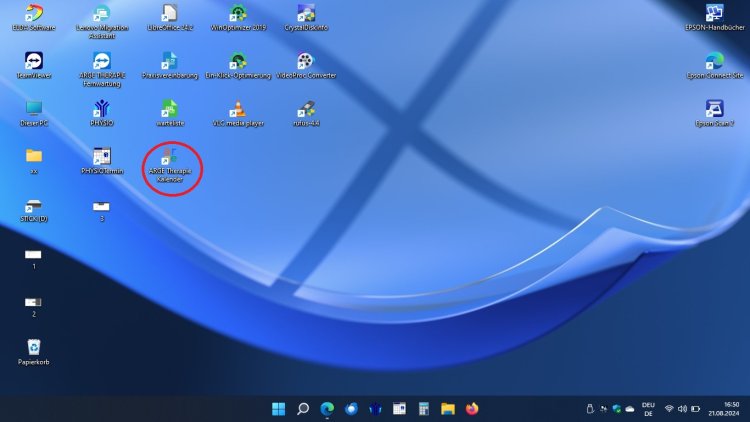Screen dimensions: 750x422
Task: Select the Papierkorb recycle bin
Action: point(33,352)
